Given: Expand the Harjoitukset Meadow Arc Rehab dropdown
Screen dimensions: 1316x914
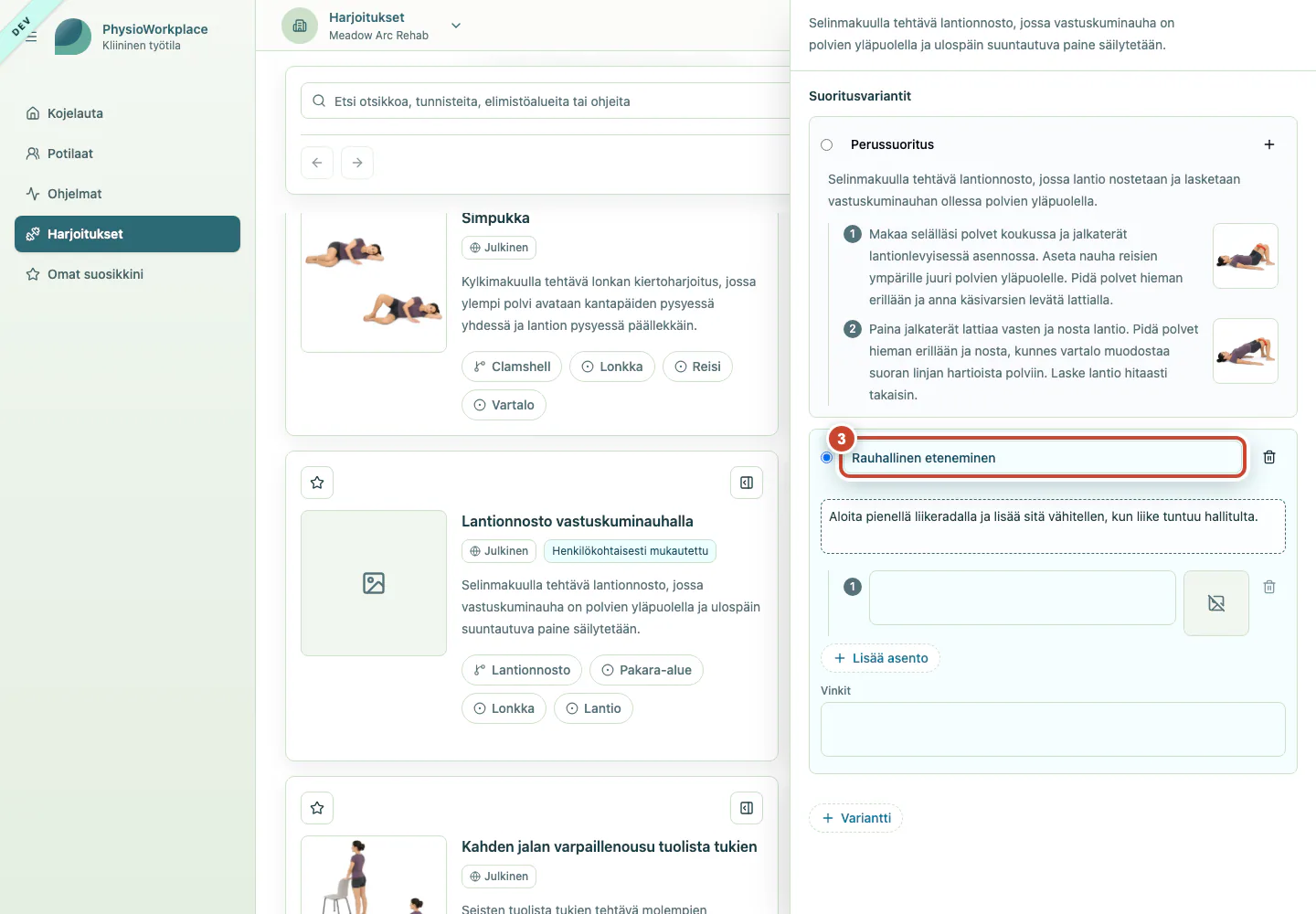Looking at the screenshot, I should [x=456, y=26].
